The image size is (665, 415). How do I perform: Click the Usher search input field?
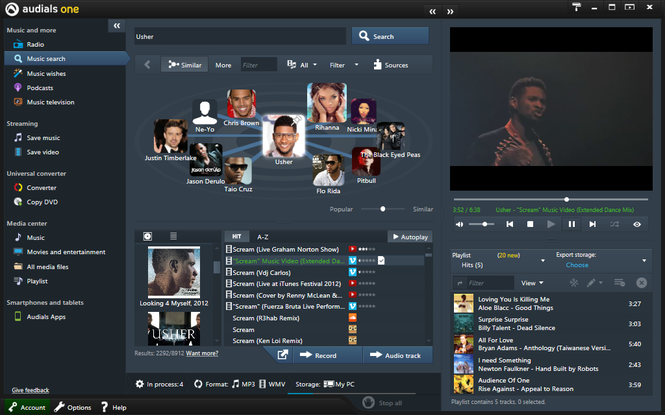pos(240,36)
